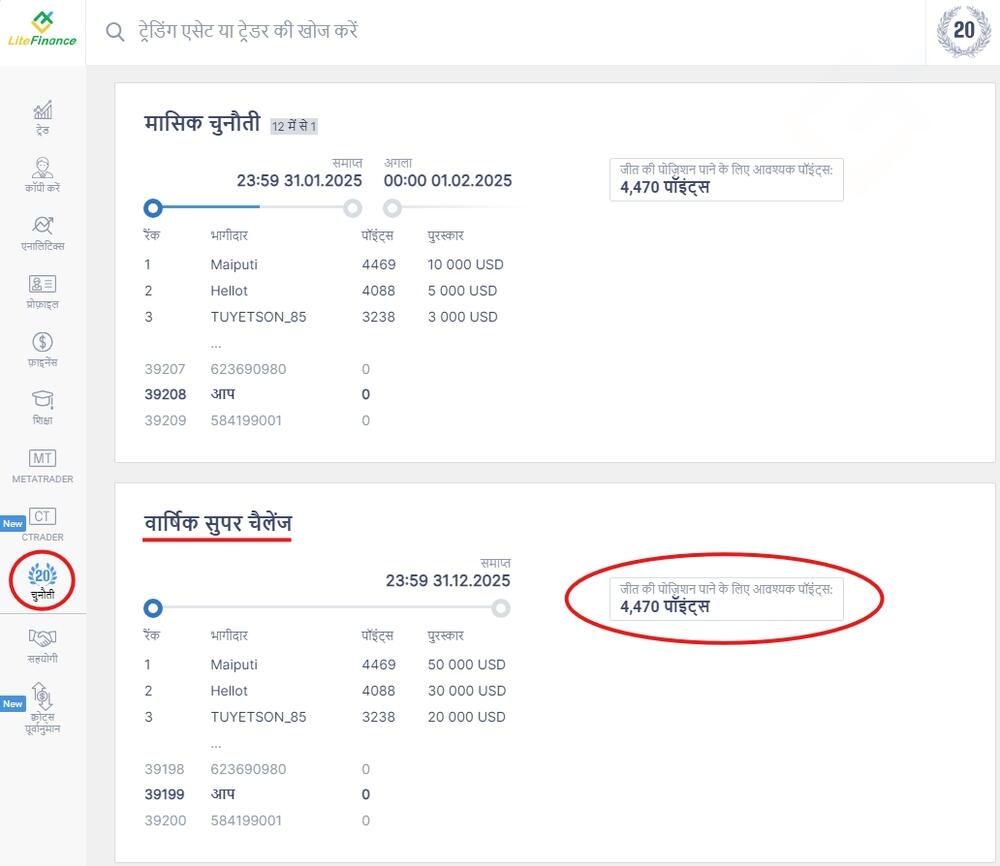Click Hellot in the monthly challenge table
1000x866 pixels.
[x=229, y=291]
